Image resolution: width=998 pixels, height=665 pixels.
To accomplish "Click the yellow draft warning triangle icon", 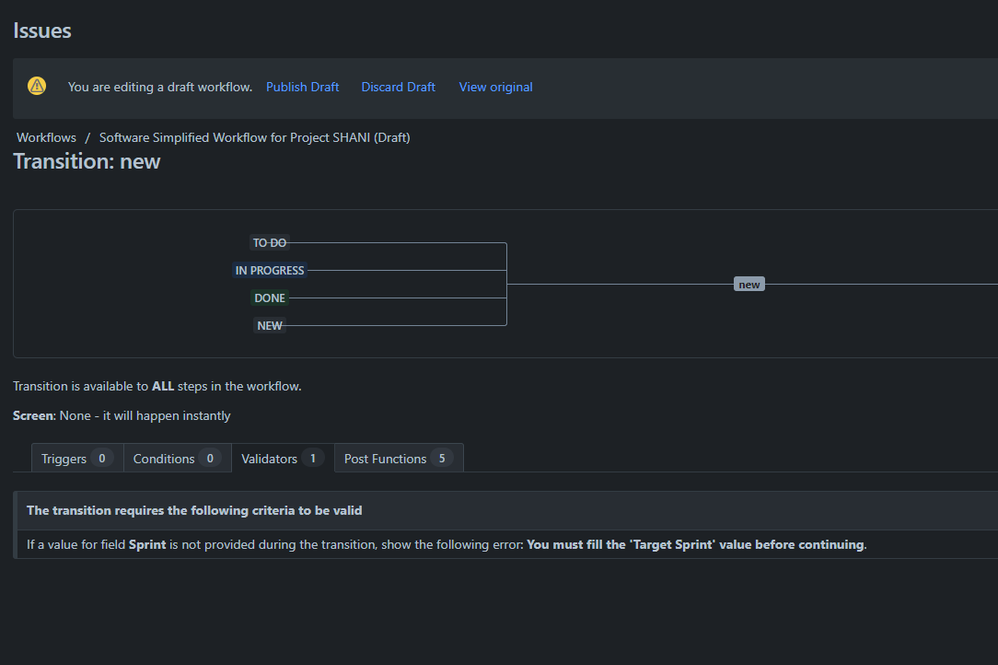I will point(37,86).
